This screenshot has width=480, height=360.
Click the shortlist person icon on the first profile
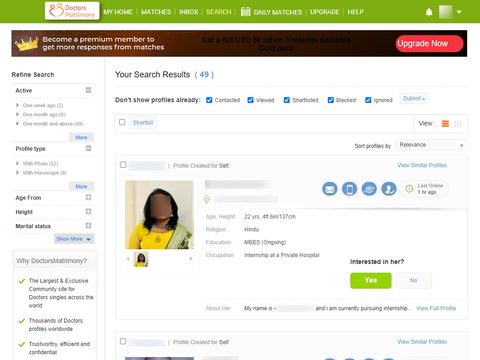point(389,189)
